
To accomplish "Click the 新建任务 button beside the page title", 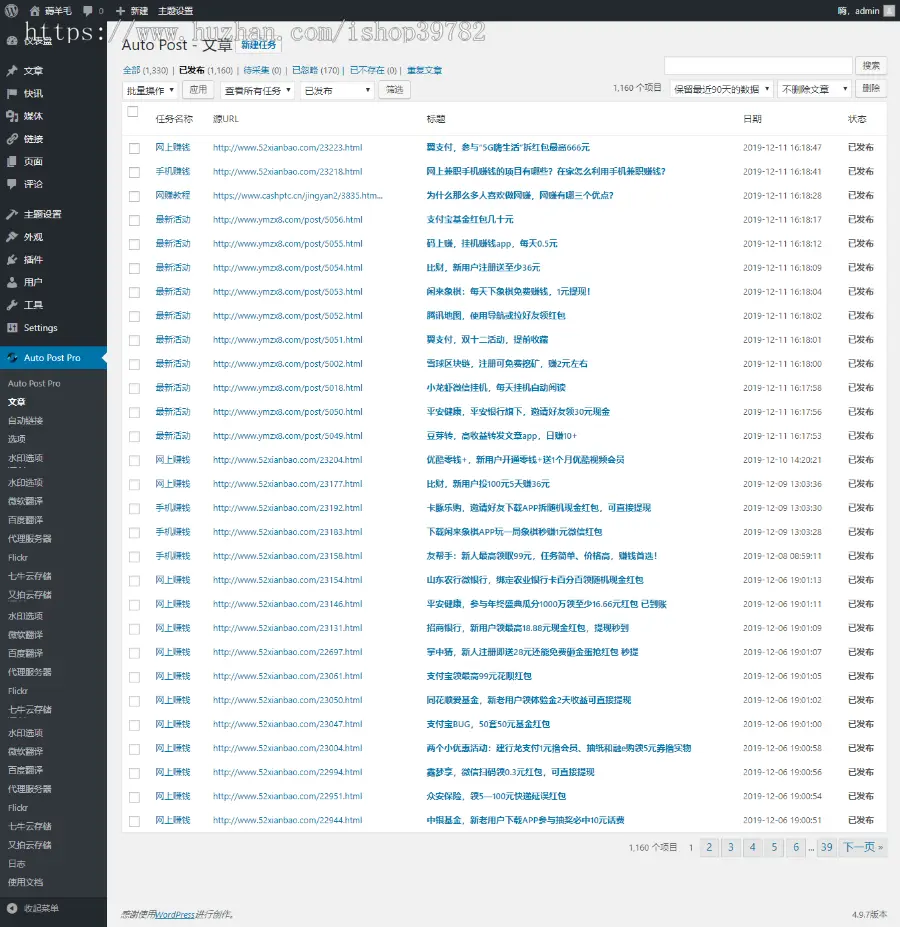I will (258, 45).
